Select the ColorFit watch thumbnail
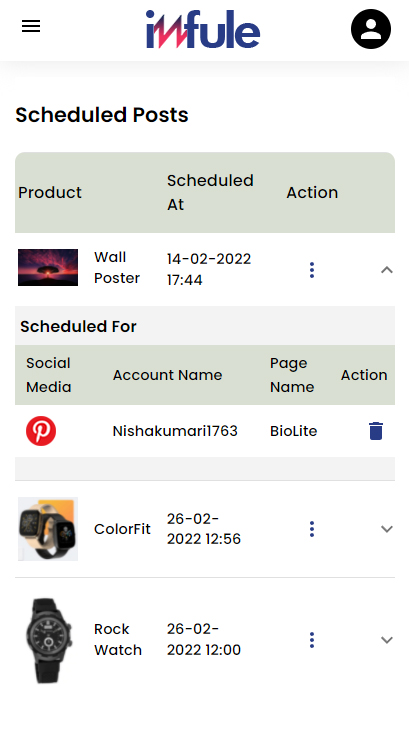The height and width of the screenshot is (732, 409). [48, 529]
